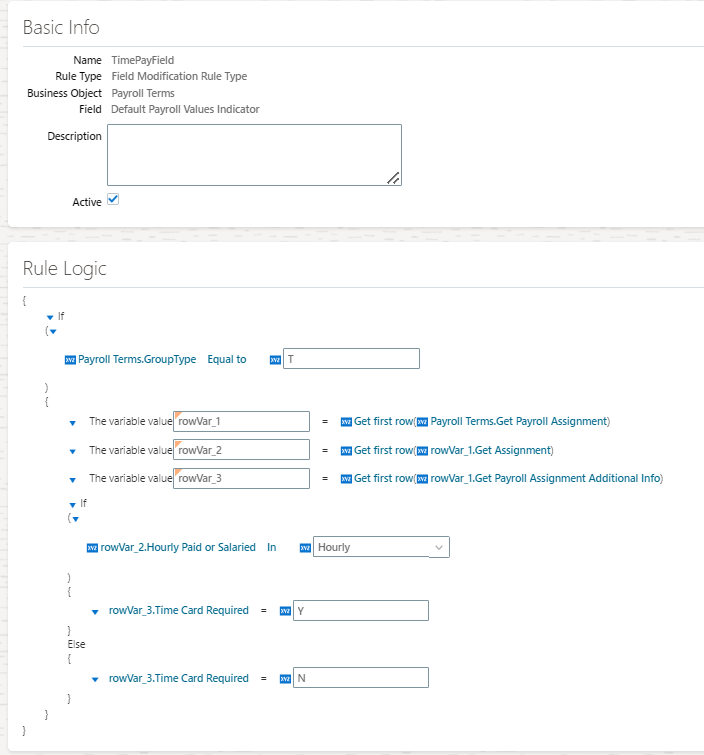
Task: Click the Equal to operator link
Action: click(227, 360)
